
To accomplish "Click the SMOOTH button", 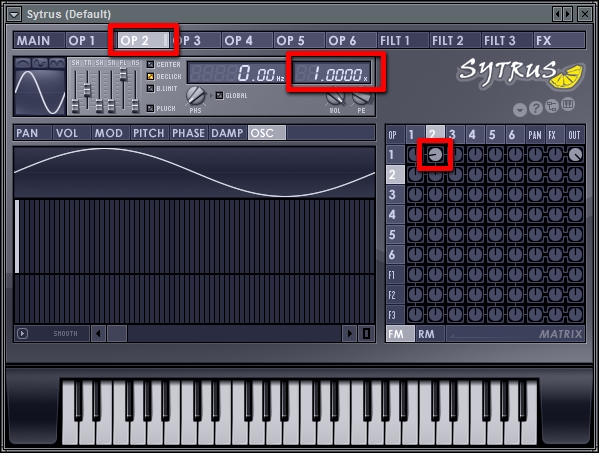I will click(x=65, y=333).
